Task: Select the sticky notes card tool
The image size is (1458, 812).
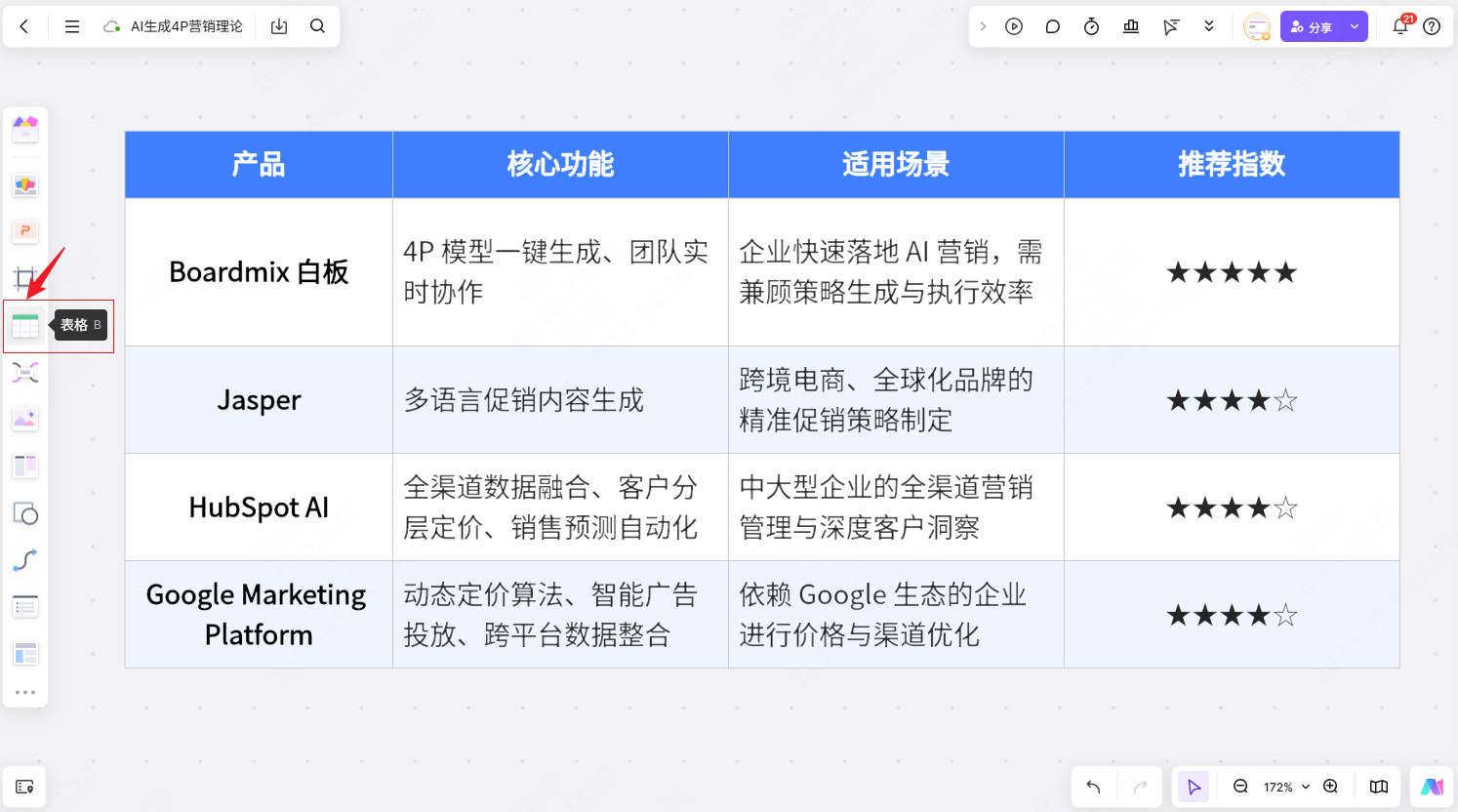Action: click(25, 184)
